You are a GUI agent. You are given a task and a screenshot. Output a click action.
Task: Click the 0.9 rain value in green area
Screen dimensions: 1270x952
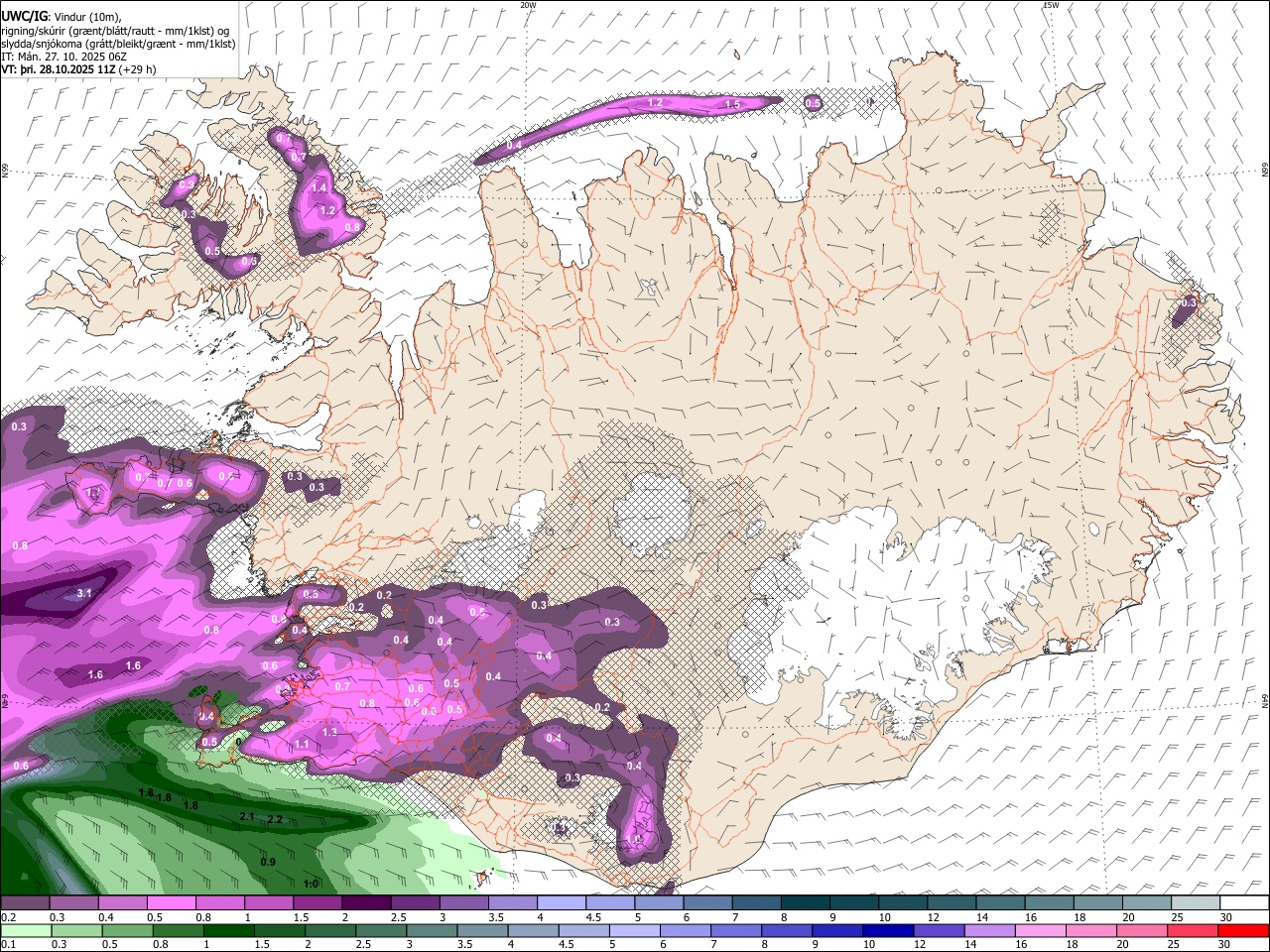(x=268, y=862)
